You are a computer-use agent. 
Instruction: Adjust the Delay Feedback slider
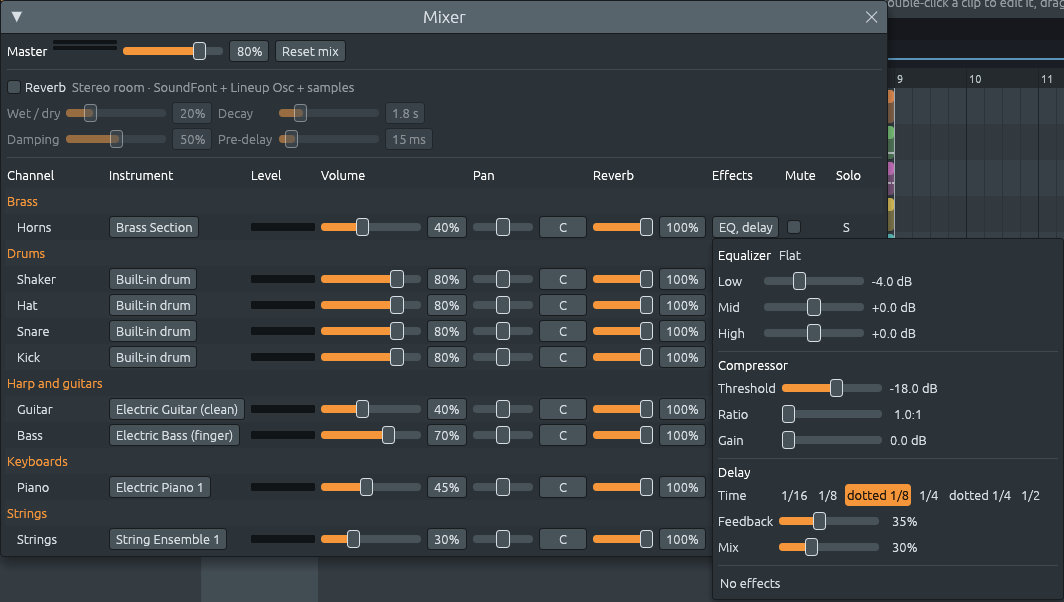click(x=829, y=521)
